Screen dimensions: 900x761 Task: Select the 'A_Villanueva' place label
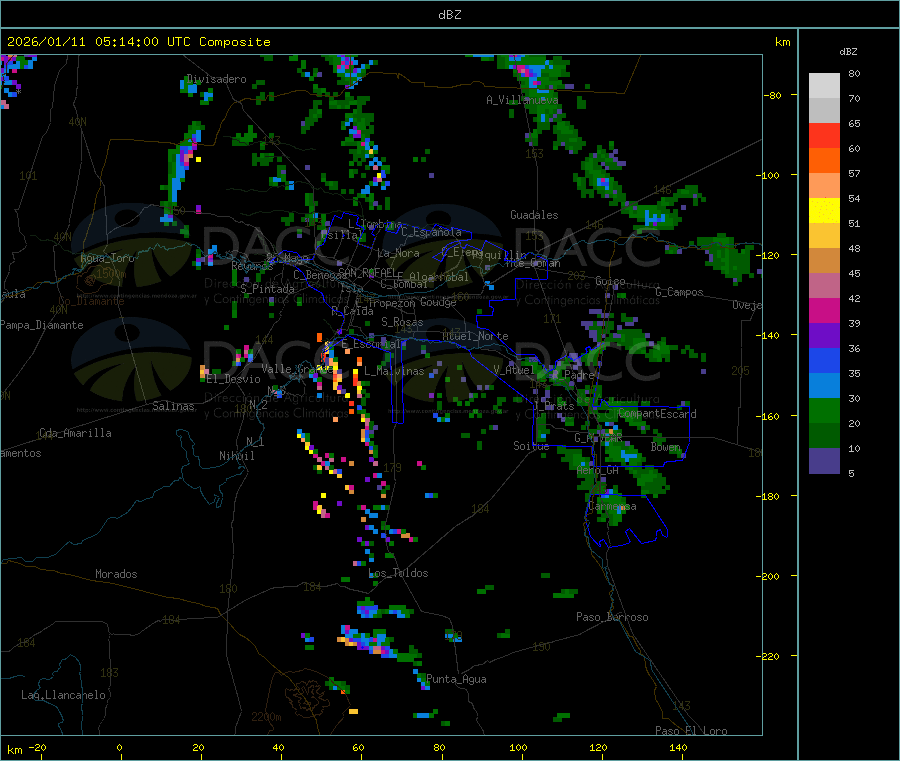522,100
